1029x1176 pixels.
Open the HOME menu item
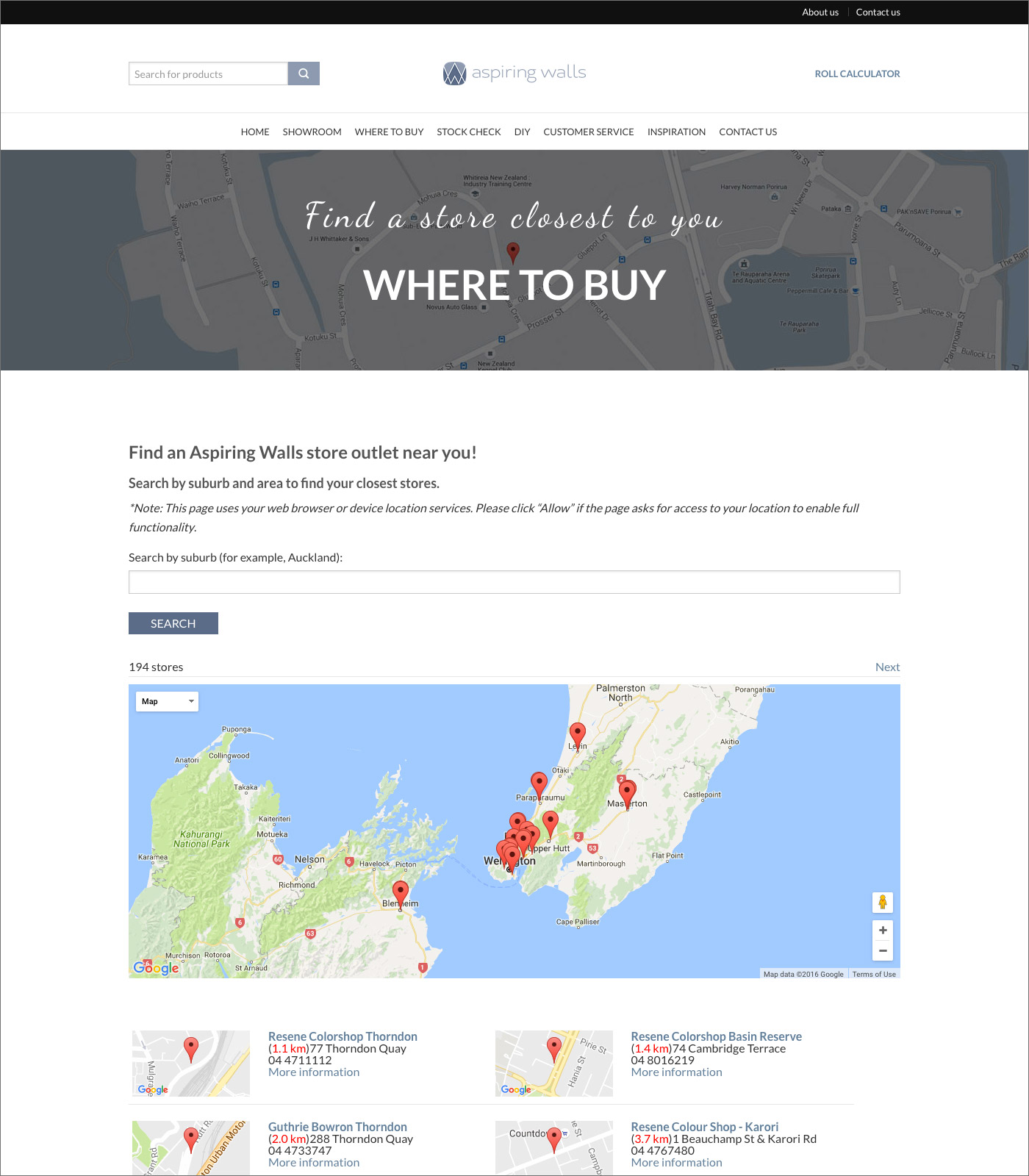255,132
